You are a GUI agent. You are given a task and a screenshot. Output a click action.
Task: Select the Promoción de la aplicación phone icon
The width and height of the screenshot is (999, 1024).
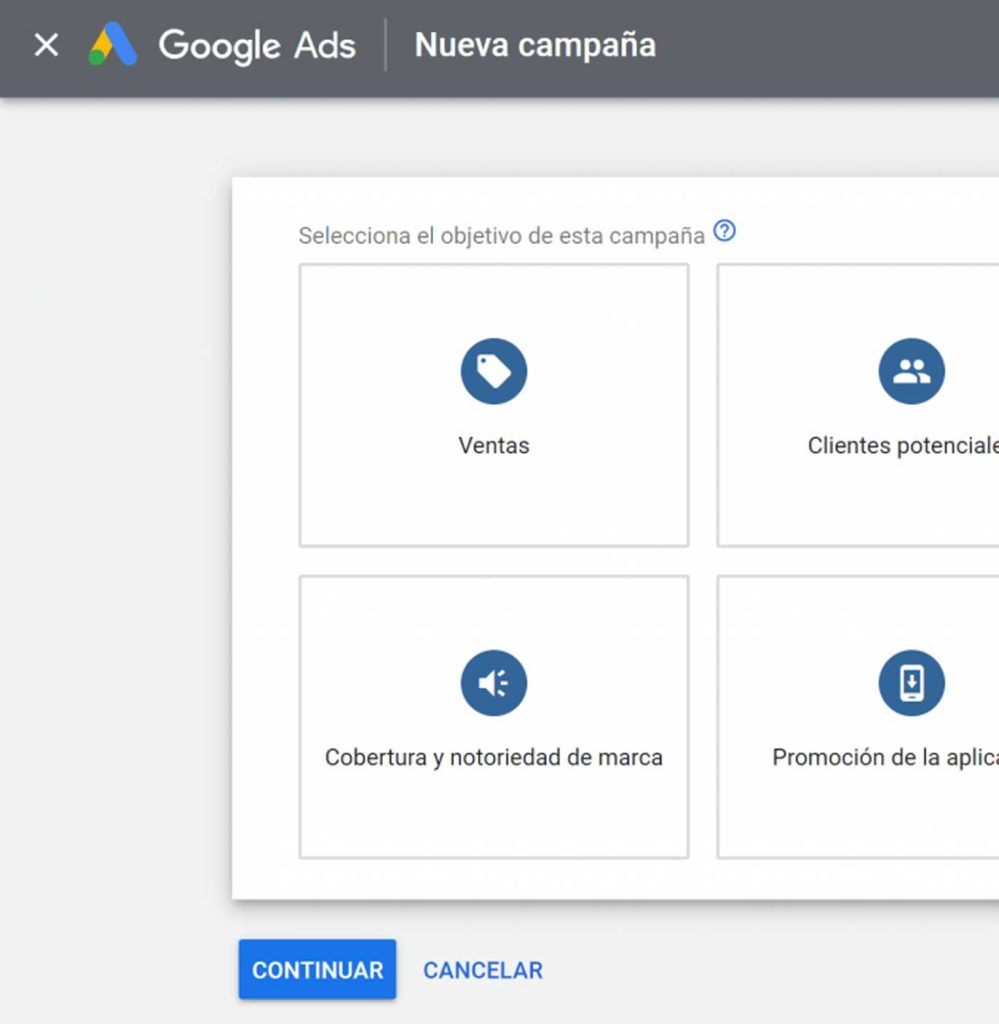tap(912, 682)
